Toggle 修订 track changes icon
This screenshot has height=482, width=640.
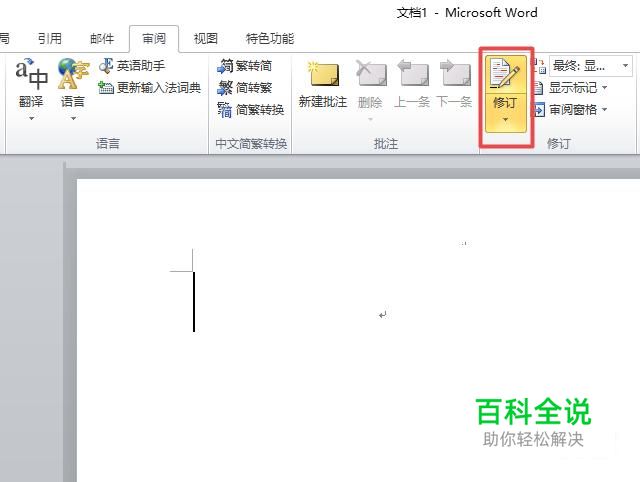point(505,74)
